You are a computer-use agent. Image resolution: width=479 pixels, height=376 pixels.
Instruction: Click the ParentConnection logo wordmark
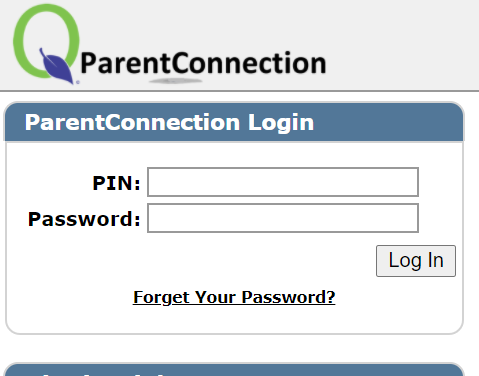[x=203, y=63]
